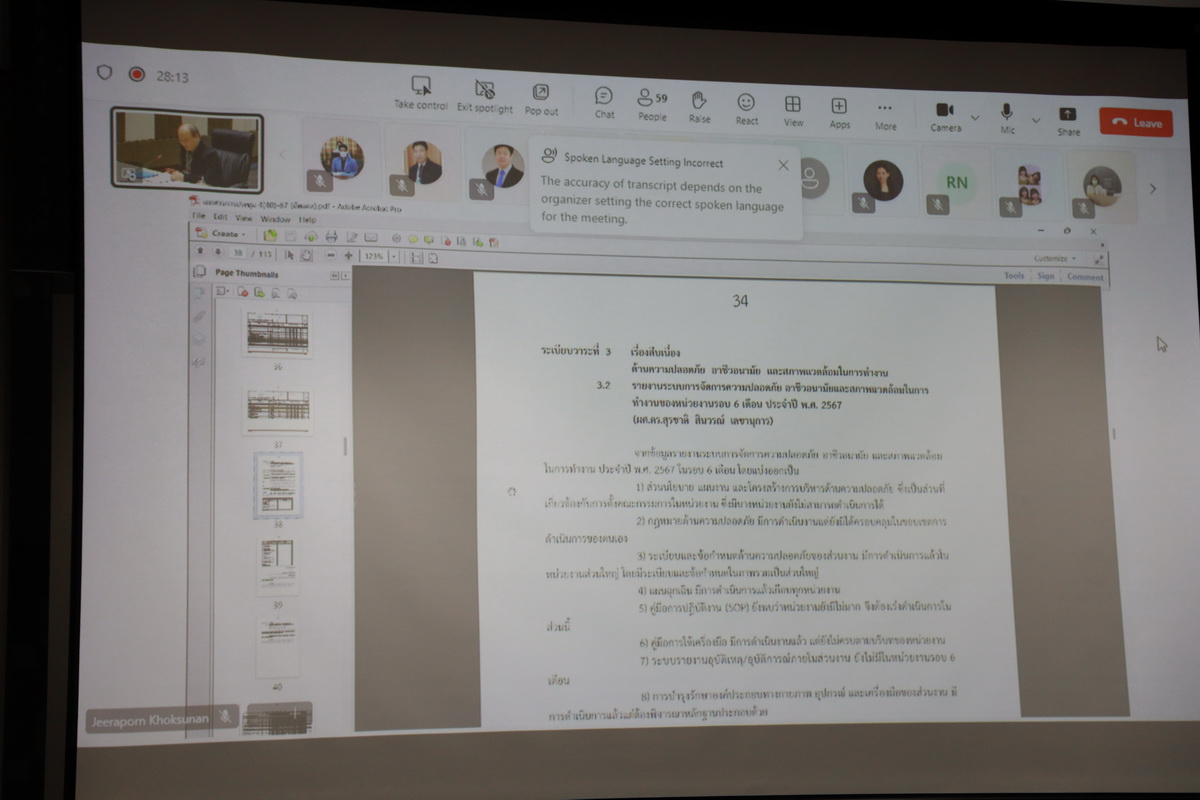Open the Window menu in Acrobat
Viewport: 1200px width, 800px height.
coord(275,219)
